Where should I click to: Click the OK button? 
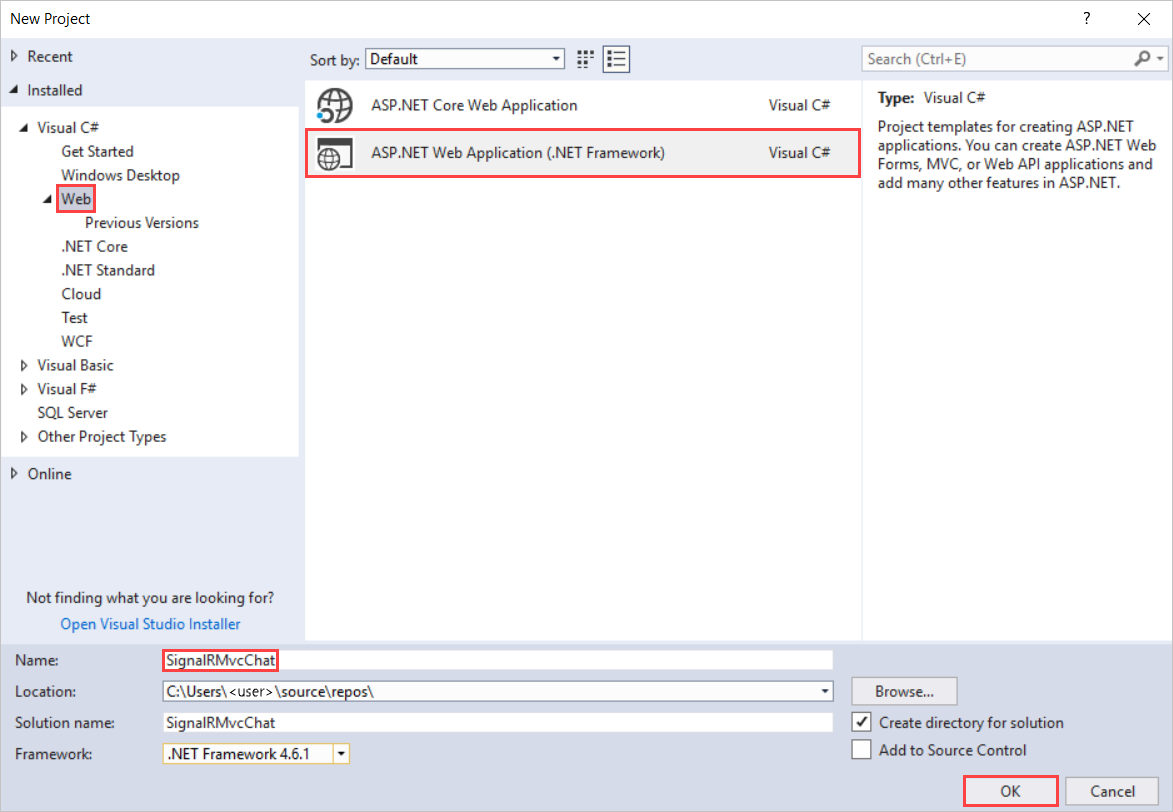[x=1010, y=790]
